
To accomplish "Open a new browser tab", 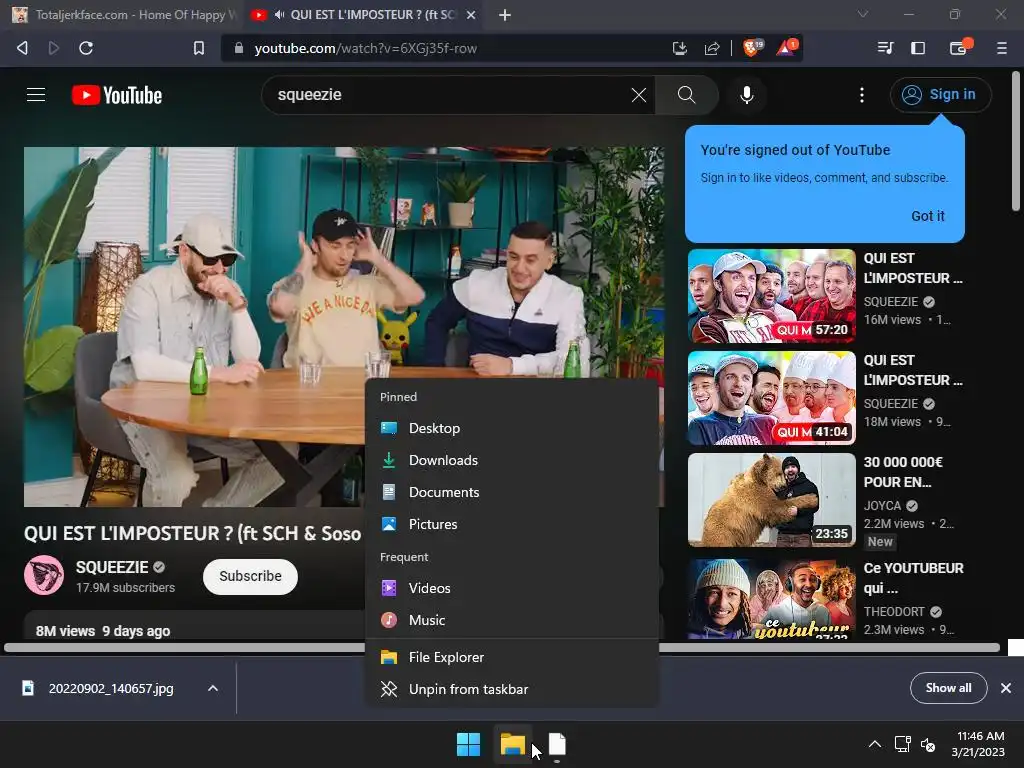I will click(x=505, y=14).
